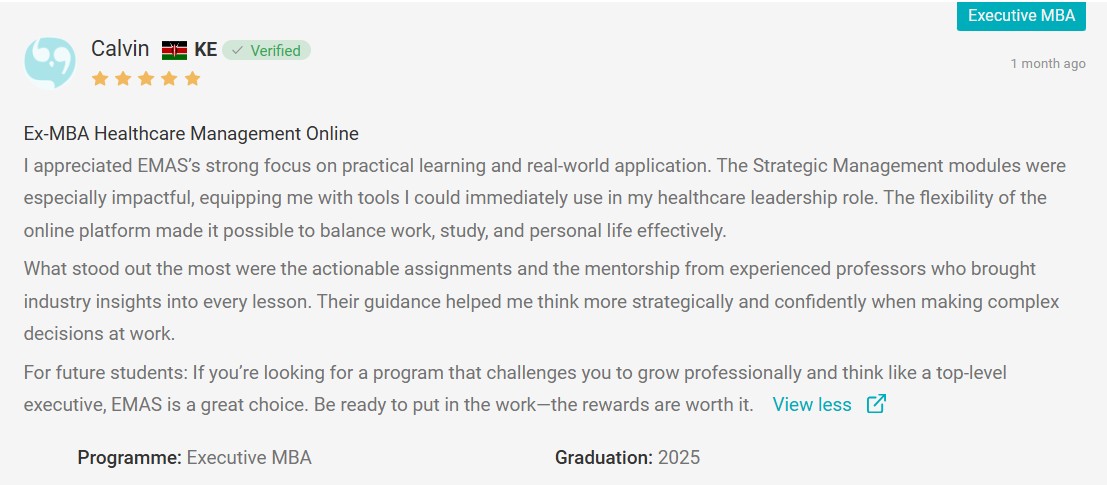This screenshot has width=1107, height=485.
Task: Click the Executive MBA tag at top right
Action: point(1021,16)
